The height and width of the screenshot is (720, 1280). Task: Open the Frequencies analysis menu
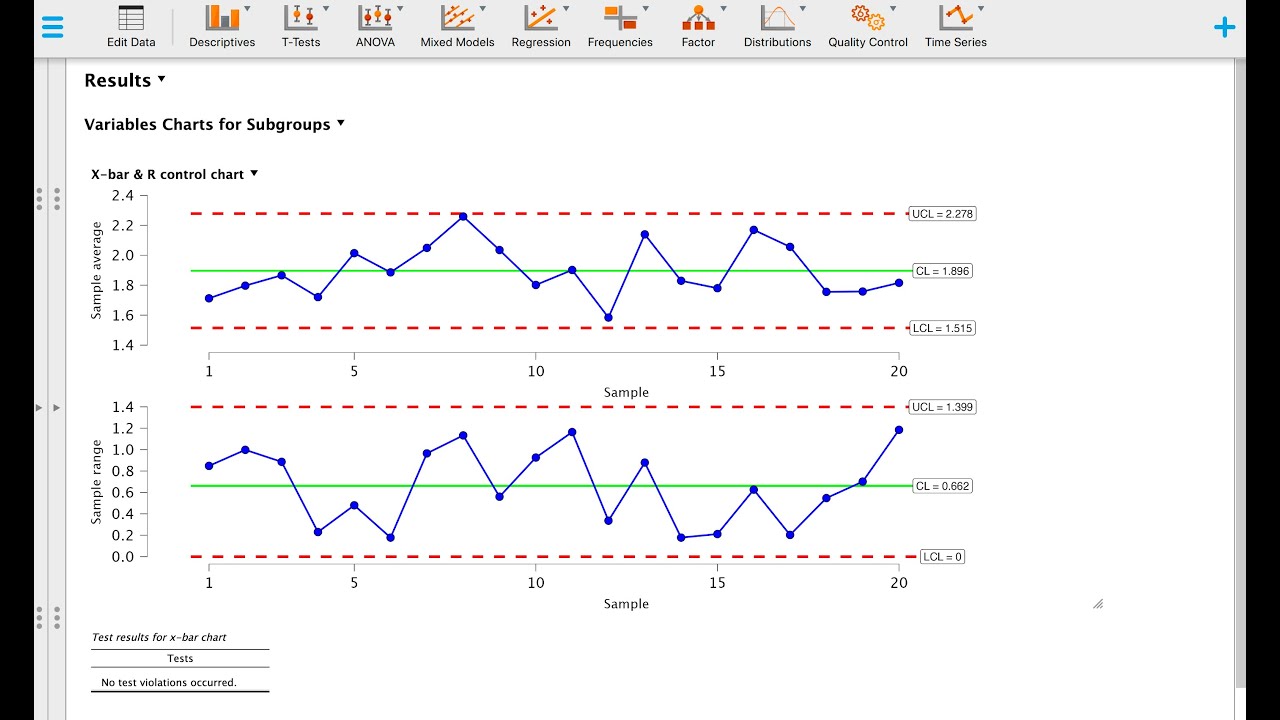point(620,27)
